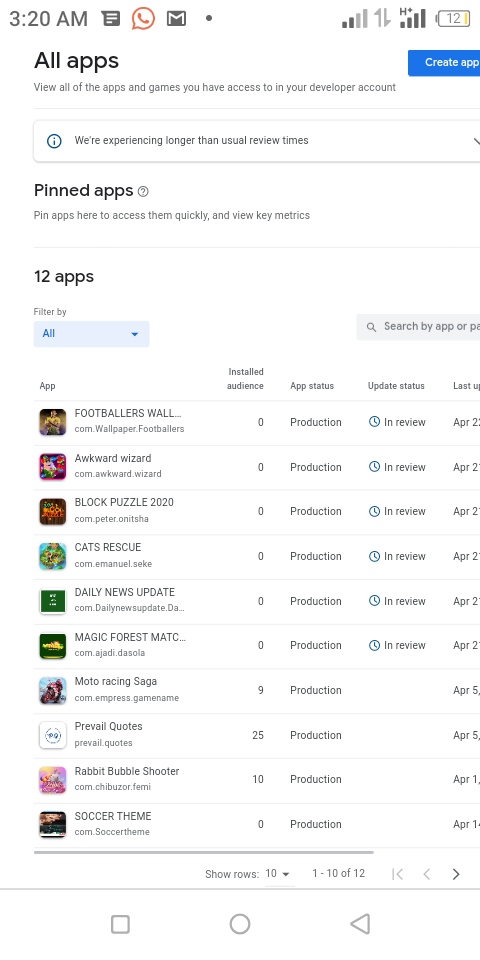The height and width of the screenshot is (960, 480).
Task: Tap WhatsApp notification icon in status bar
Action: coord(143,19)
